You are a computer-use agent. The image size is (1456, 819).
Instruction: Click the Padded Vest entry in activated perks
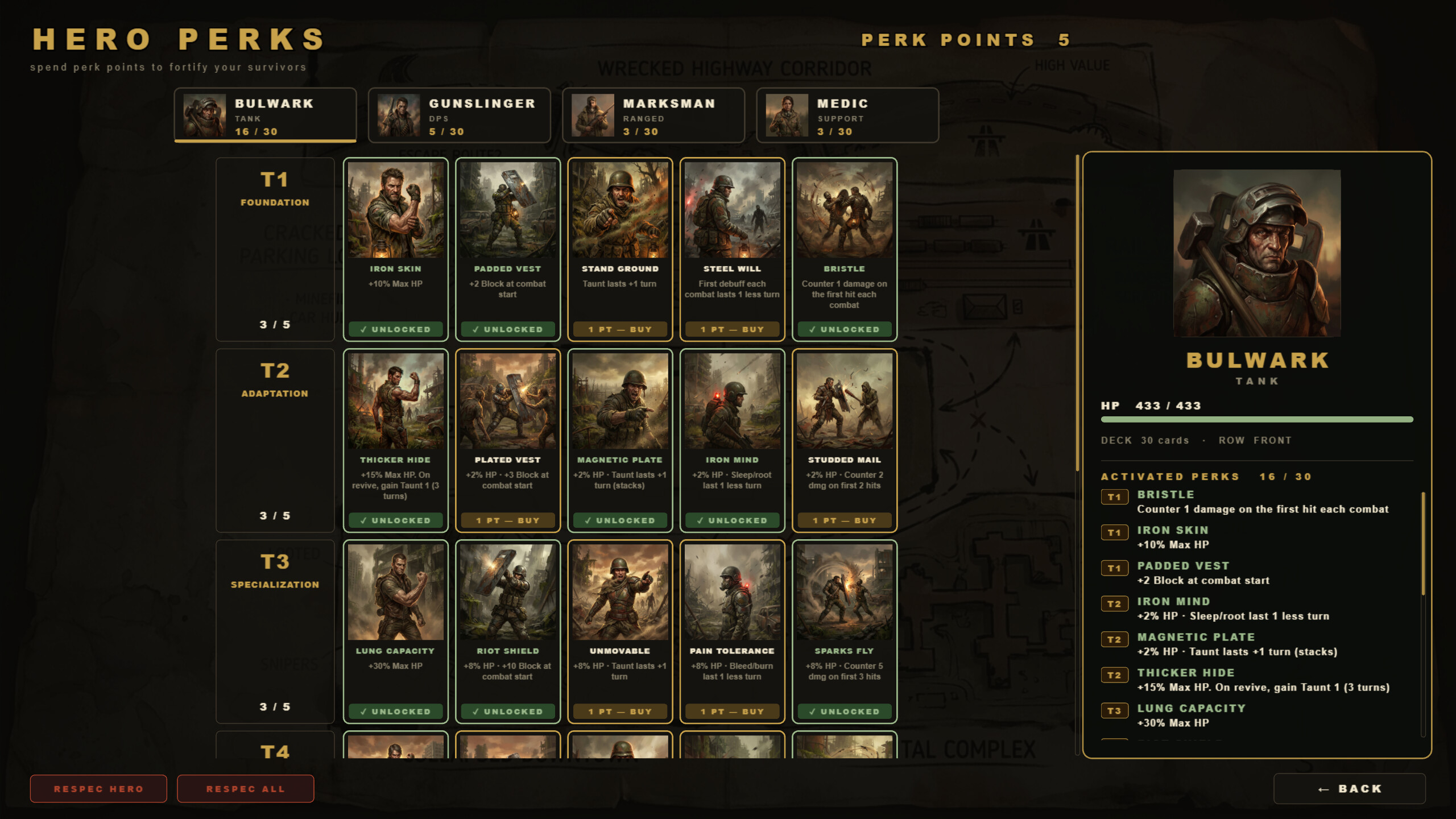point(1257,573)
